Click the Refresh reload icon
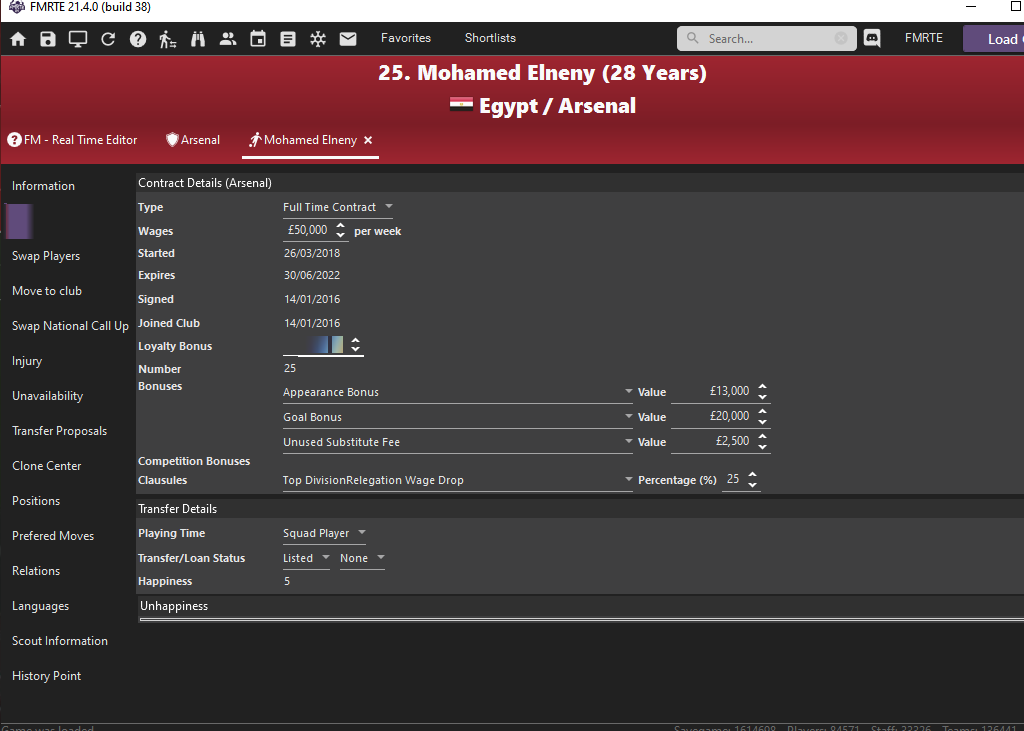 point(108,39)
